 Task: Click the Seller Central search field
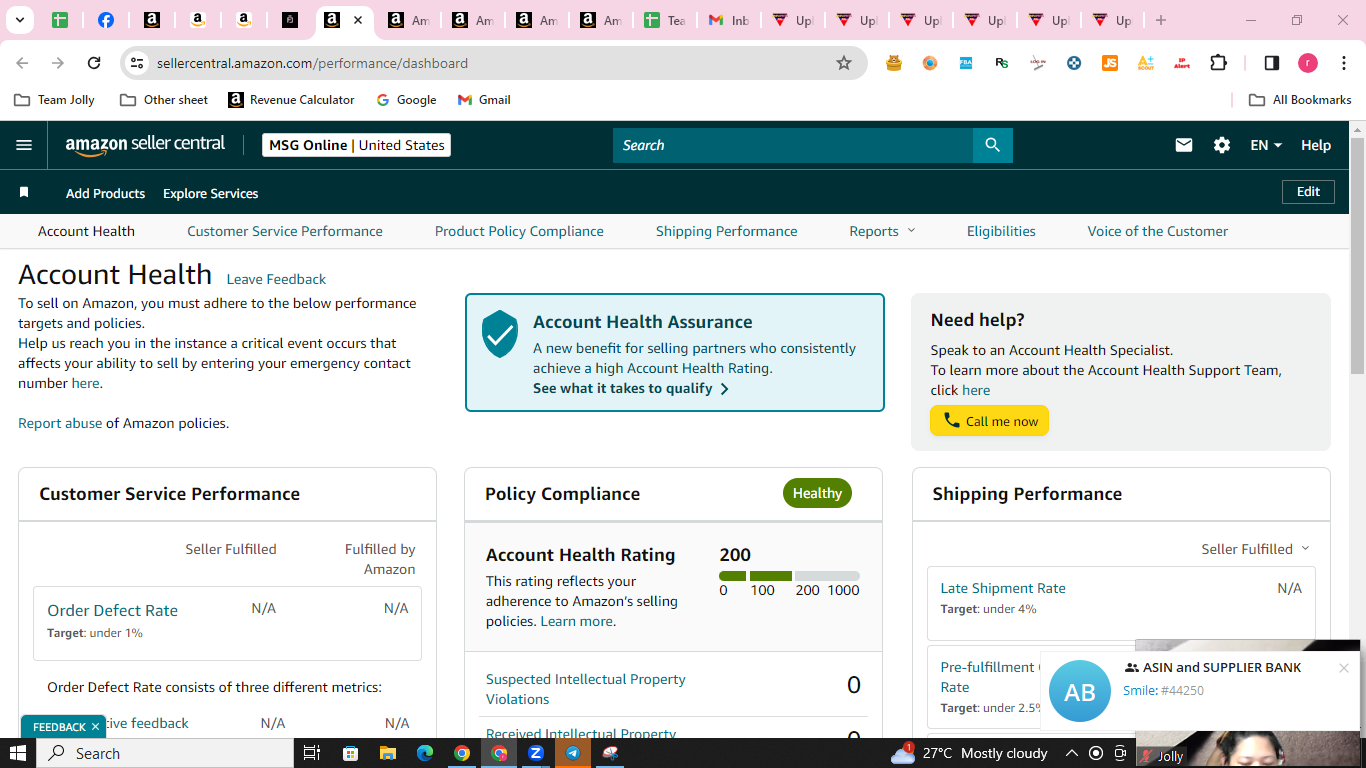click(x=793, y=145)
